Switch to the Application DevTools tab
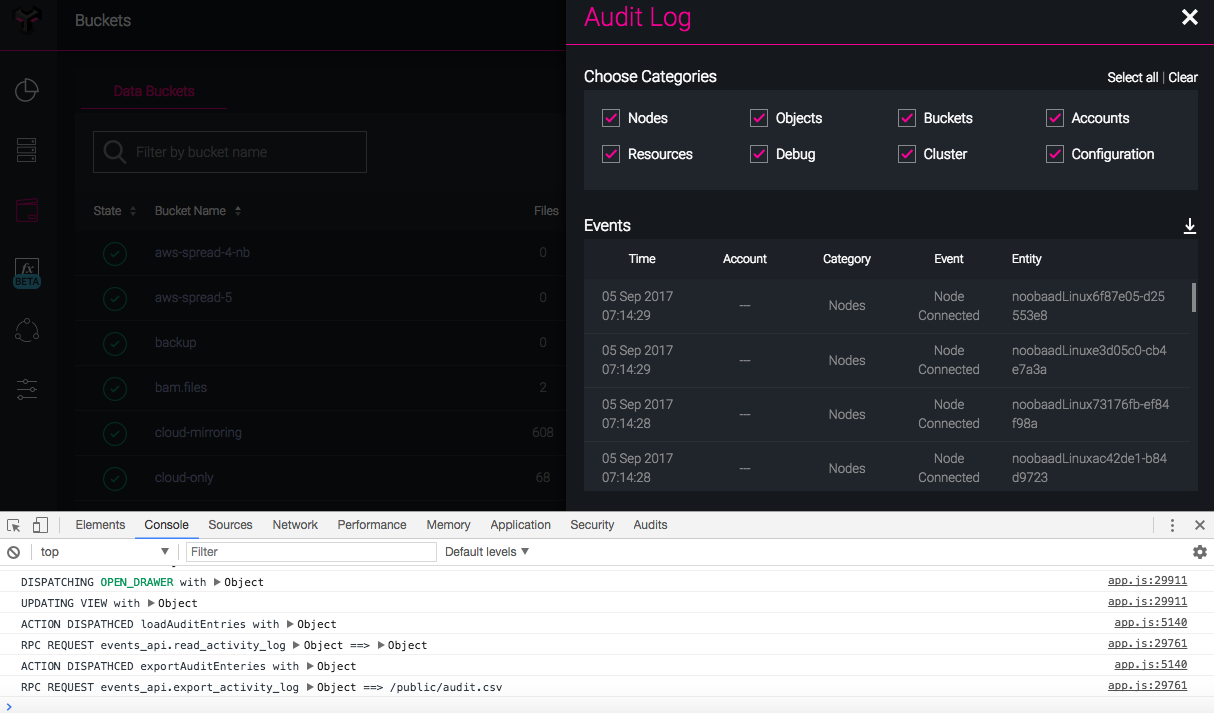The height and width of the screenshot is (713, 1214). point(520,525)
